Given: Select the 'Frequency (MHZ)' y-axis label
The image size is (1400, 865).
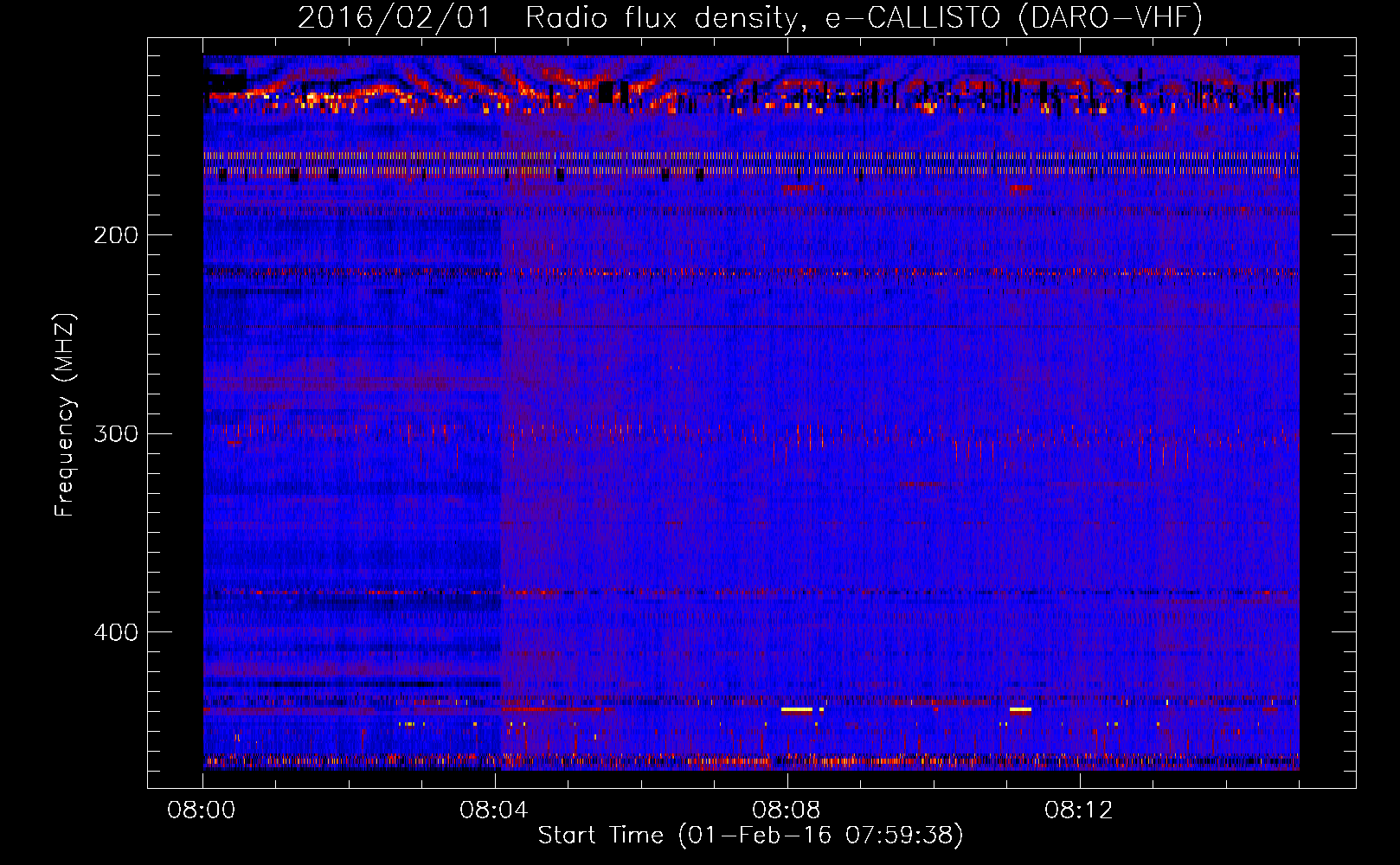Looking at the screenshot, I should 65,415.
